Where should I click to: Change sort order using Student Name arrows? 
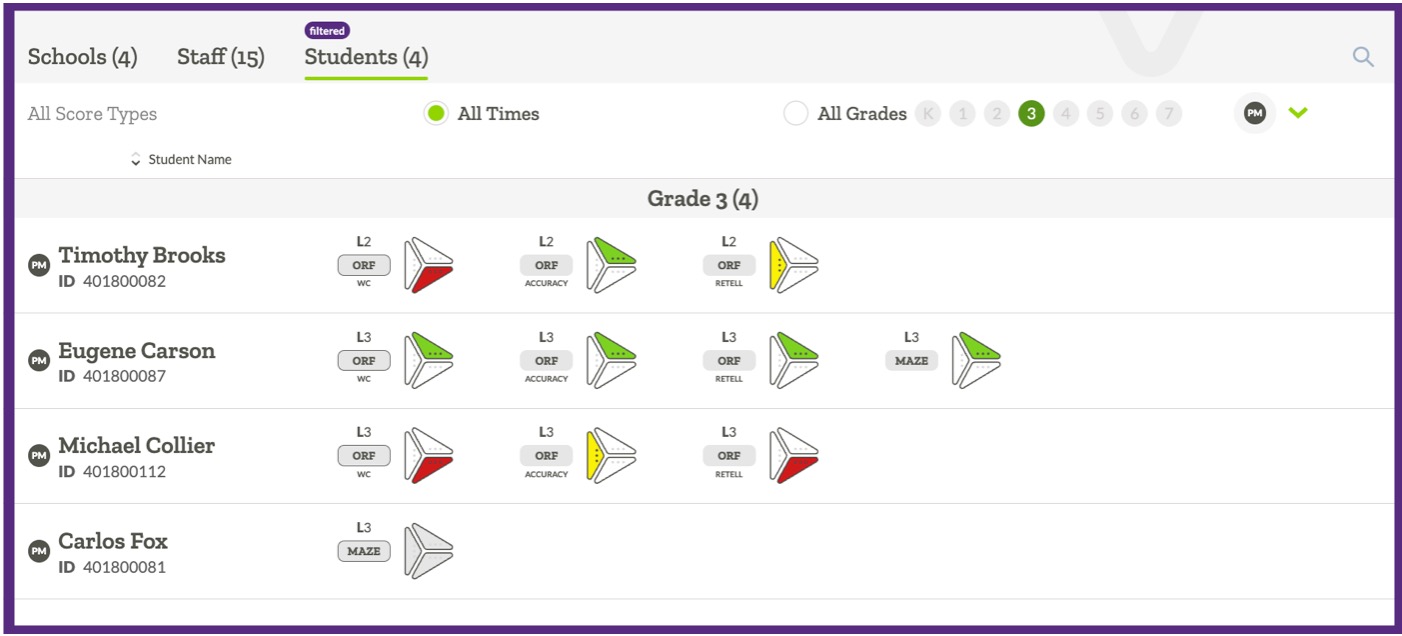pyautogui.click(x=136, y=159)
